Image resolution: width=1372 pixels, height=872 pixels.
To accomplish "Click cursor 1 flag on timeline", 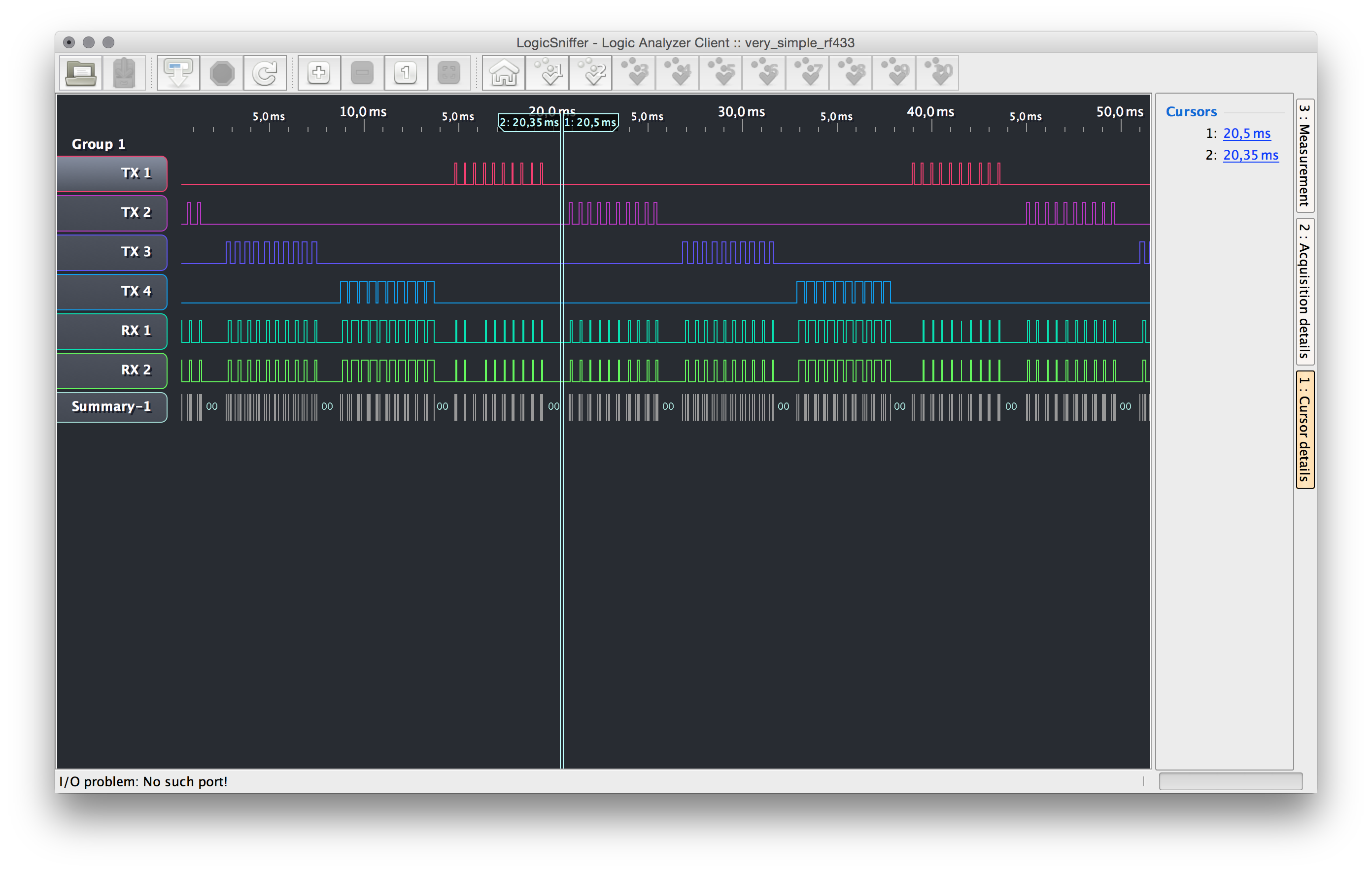I will point(591,123).
